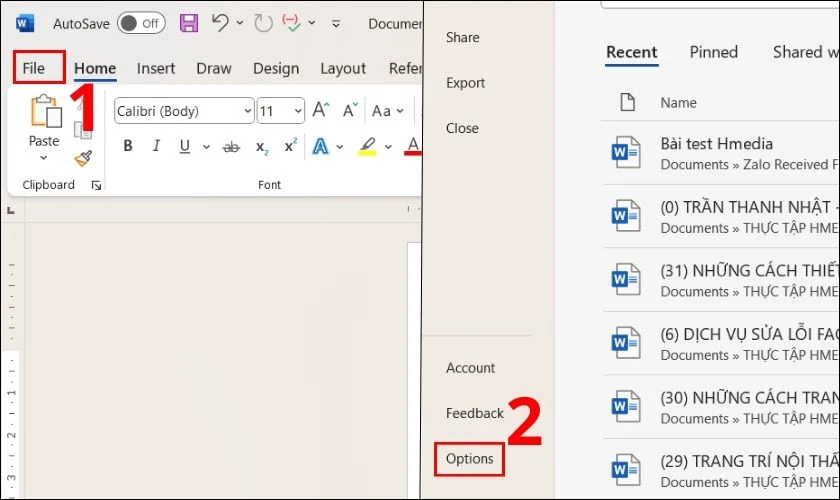Click Export in the backstage menu
The image size is (840, 500).
(x=465, y=83)
